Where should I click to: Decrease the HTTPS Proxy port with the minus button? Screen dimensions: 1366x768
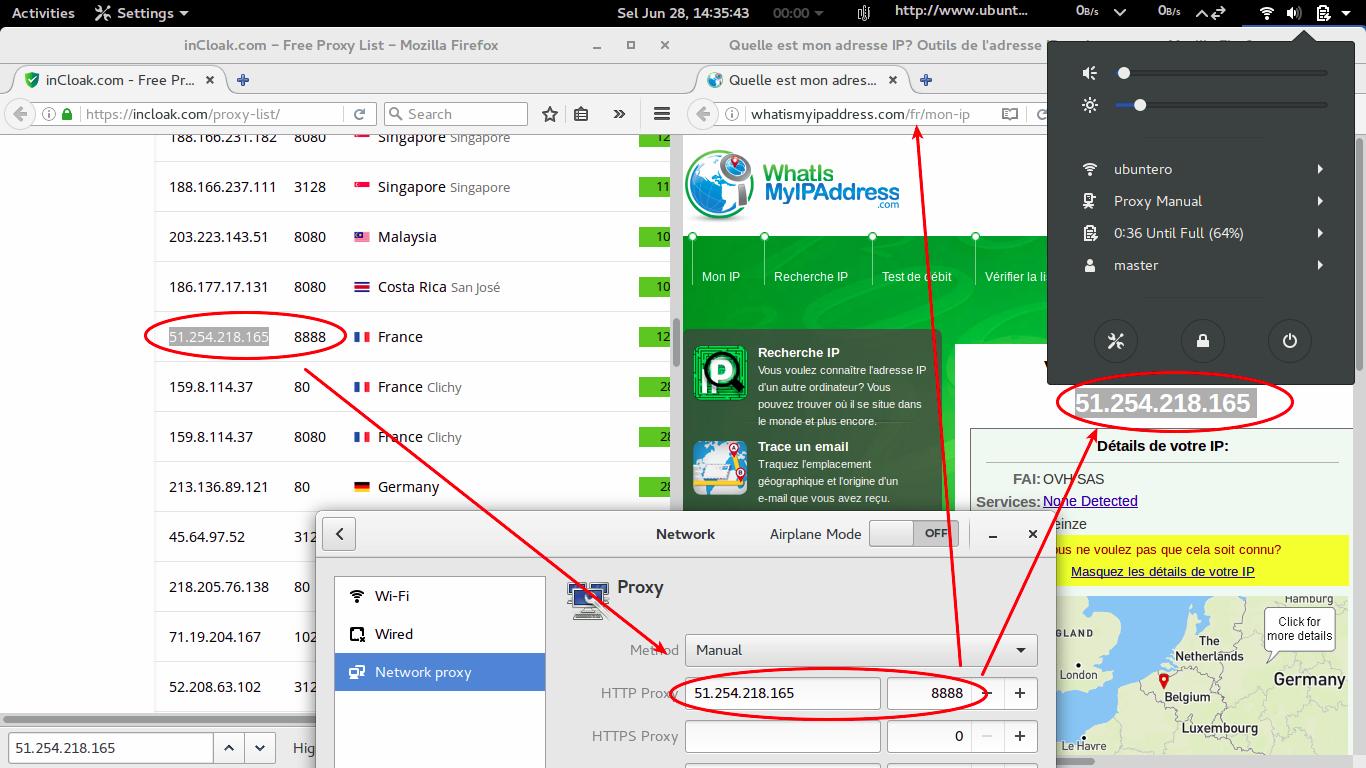tap(987, 736)
